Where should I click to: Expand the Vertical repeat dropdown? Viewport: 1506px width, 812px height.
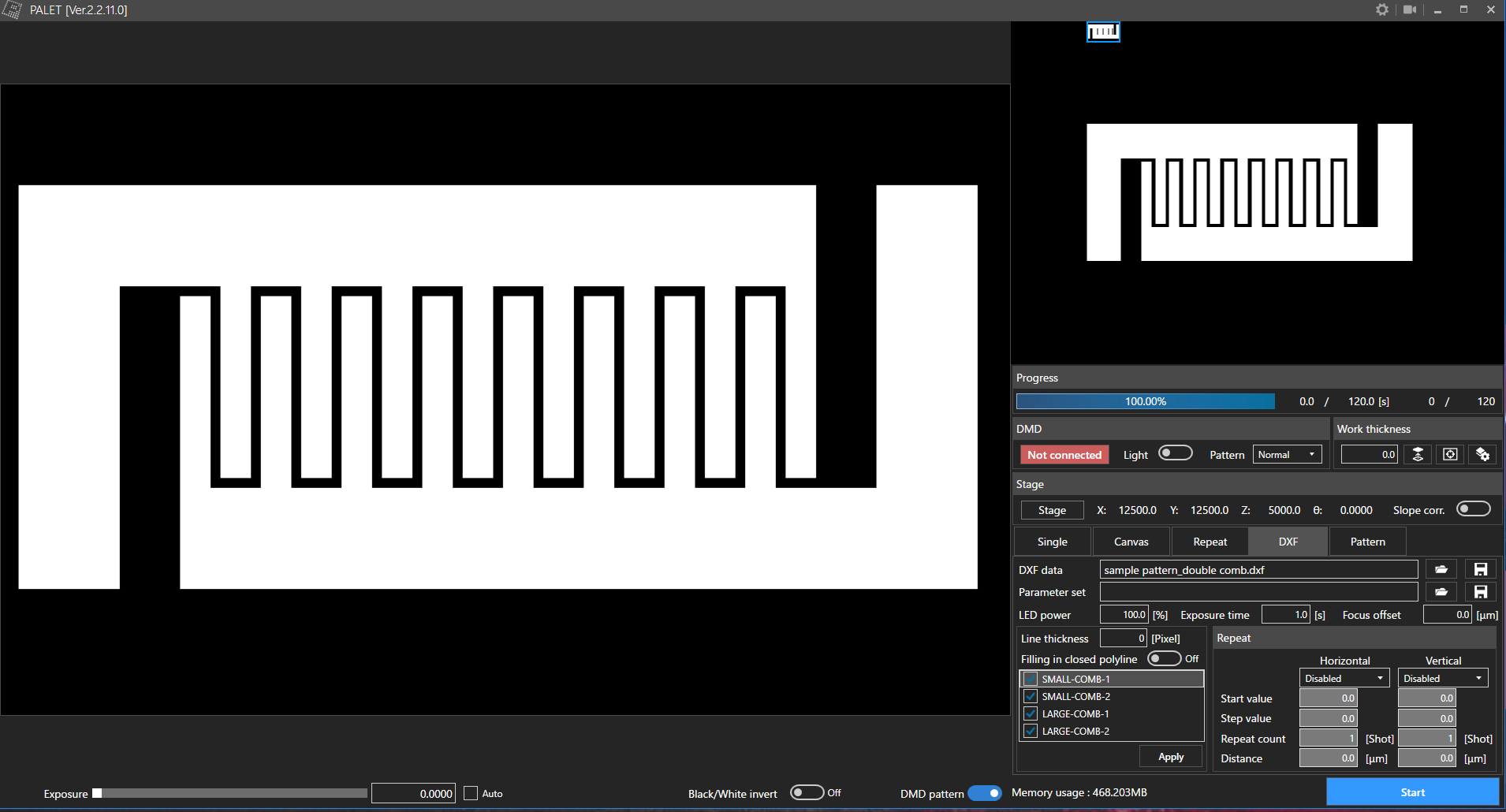pyautogui.click(x=1442, y=678)
